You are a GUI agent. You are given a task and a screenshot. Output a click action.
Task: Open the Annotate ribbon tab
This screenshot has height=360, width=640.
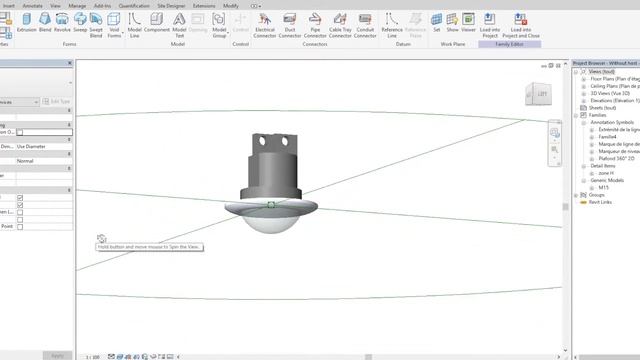pos(32,6)
